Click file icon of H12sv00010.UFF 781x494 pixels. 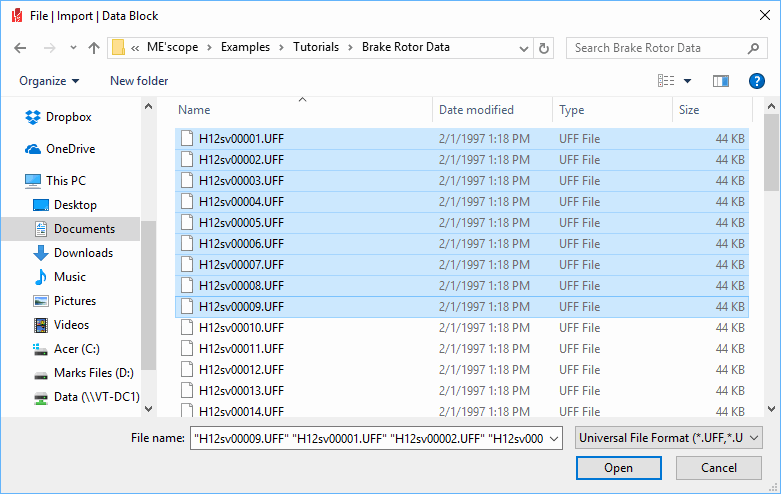[187, 328]
